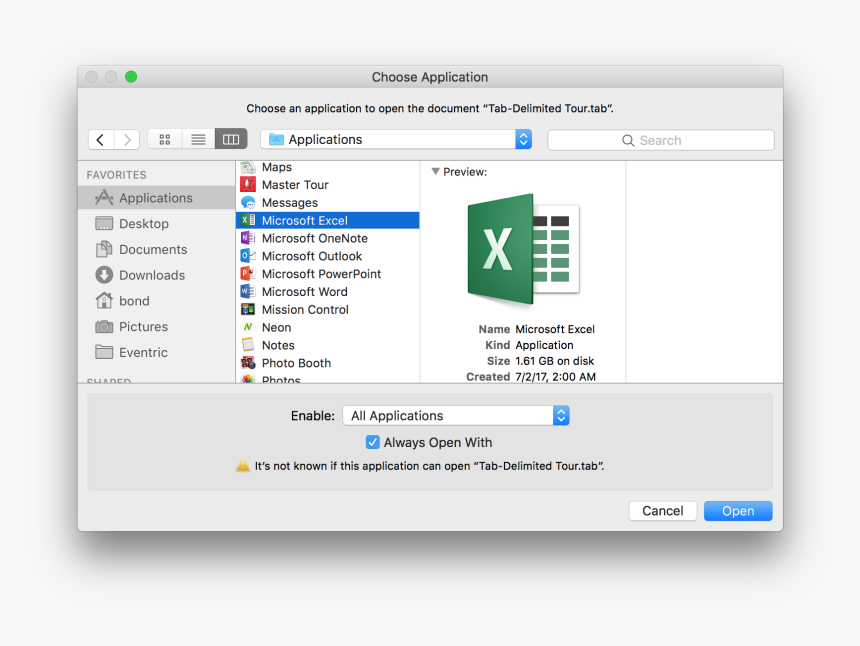860x646 pixels.
Task: Select Eventric in the sidebar
Action: [156, 352]
